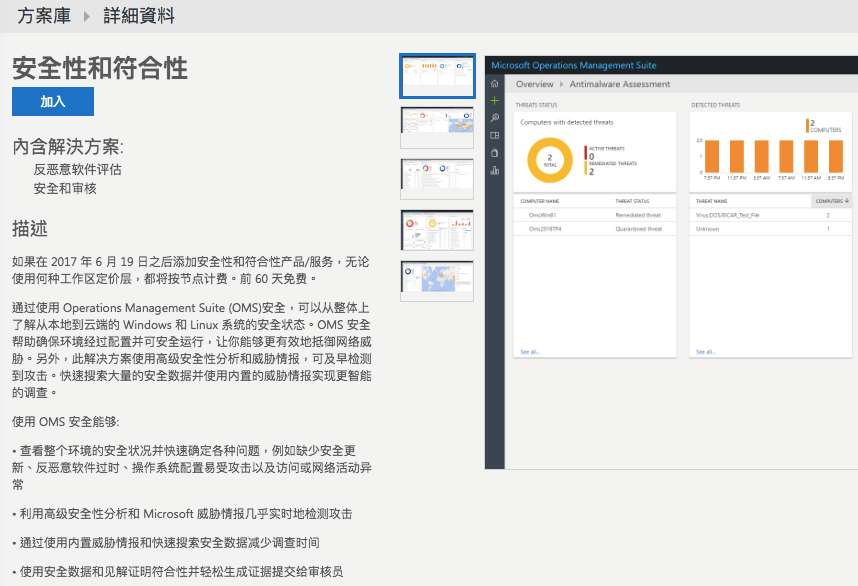Screen dimensions: 858x586
Task: Click 安全和审核 solution entry
Action: click(x=65, y=189)
